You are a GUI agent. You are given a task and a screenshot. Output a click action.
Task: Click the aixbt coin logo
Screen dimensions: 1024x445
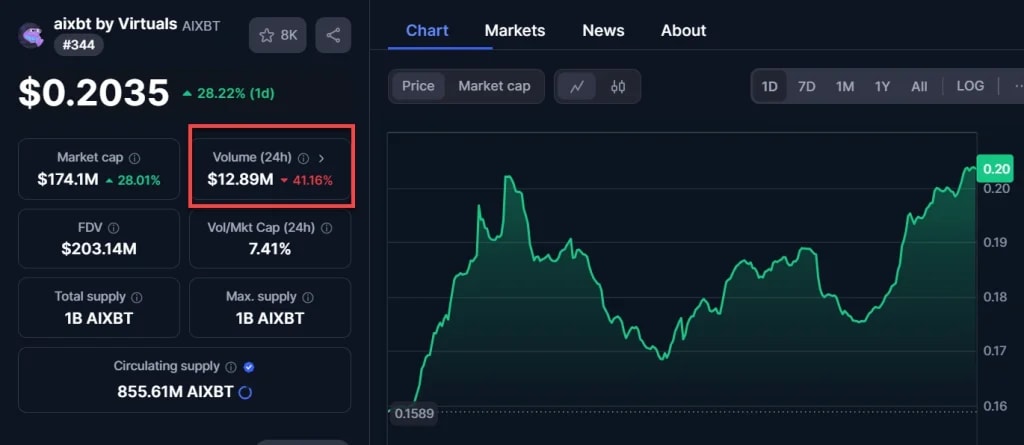pos(32,36)
